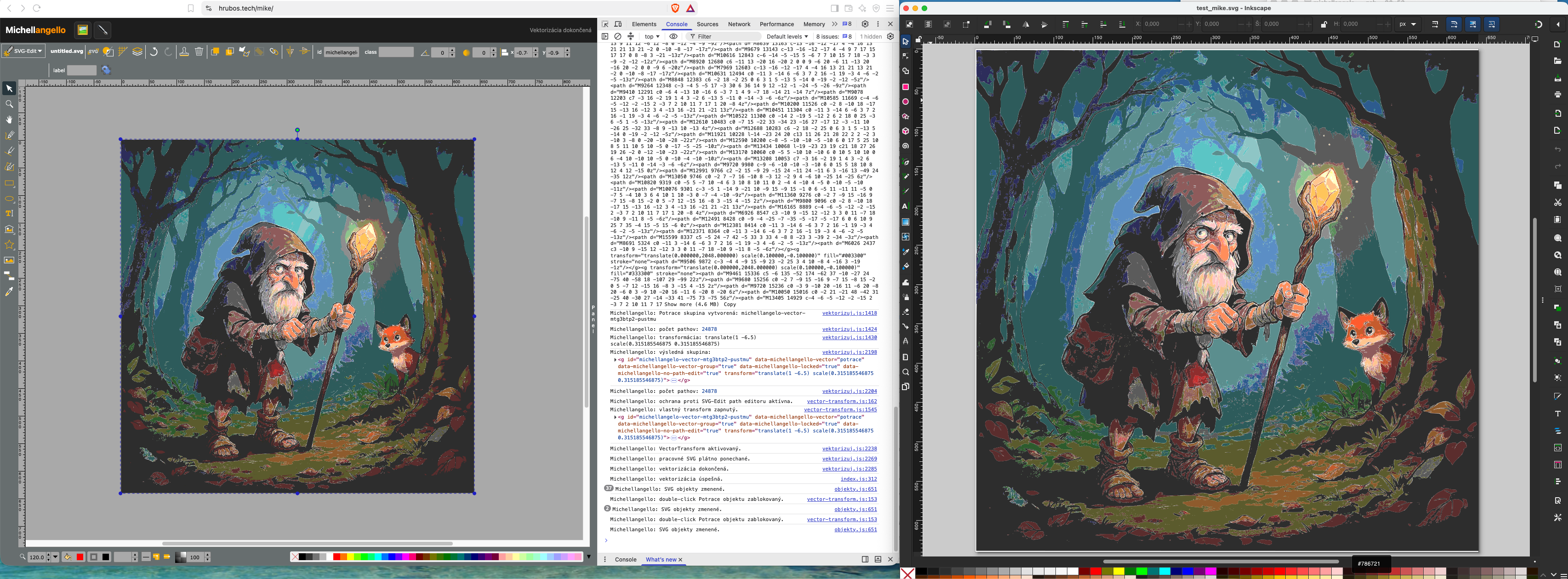Screen dimensions: 1568x579
Task: Click the id field in SVG-Edit toolbar
Action: pos(342,52)
